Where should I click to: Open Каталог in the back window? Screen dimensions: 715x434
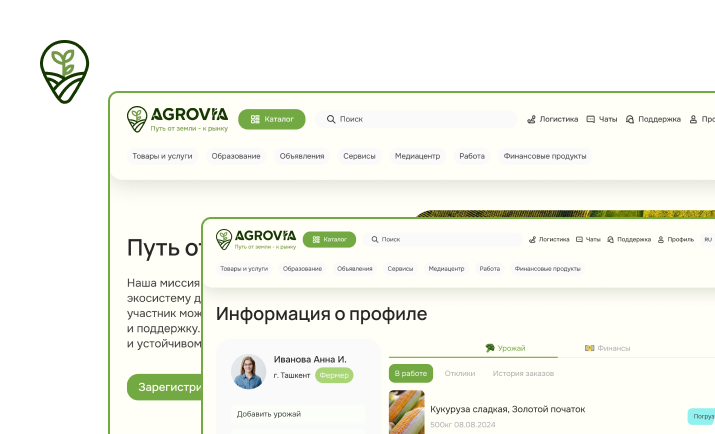click(272, 119)
